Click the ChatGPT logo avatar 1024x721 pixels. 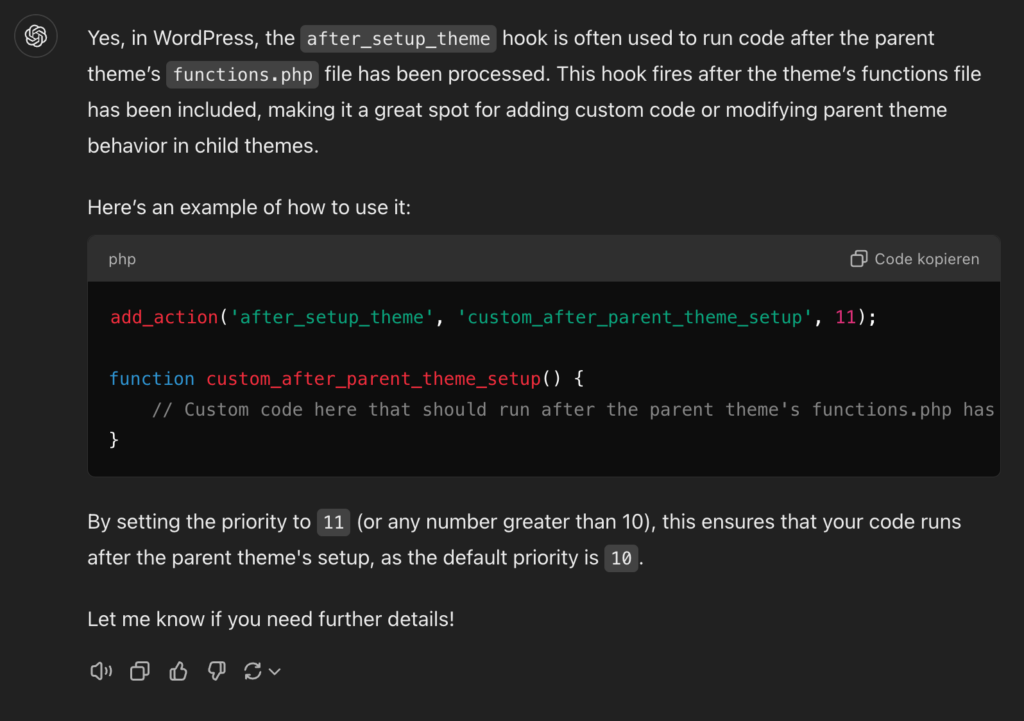(36, 37)
